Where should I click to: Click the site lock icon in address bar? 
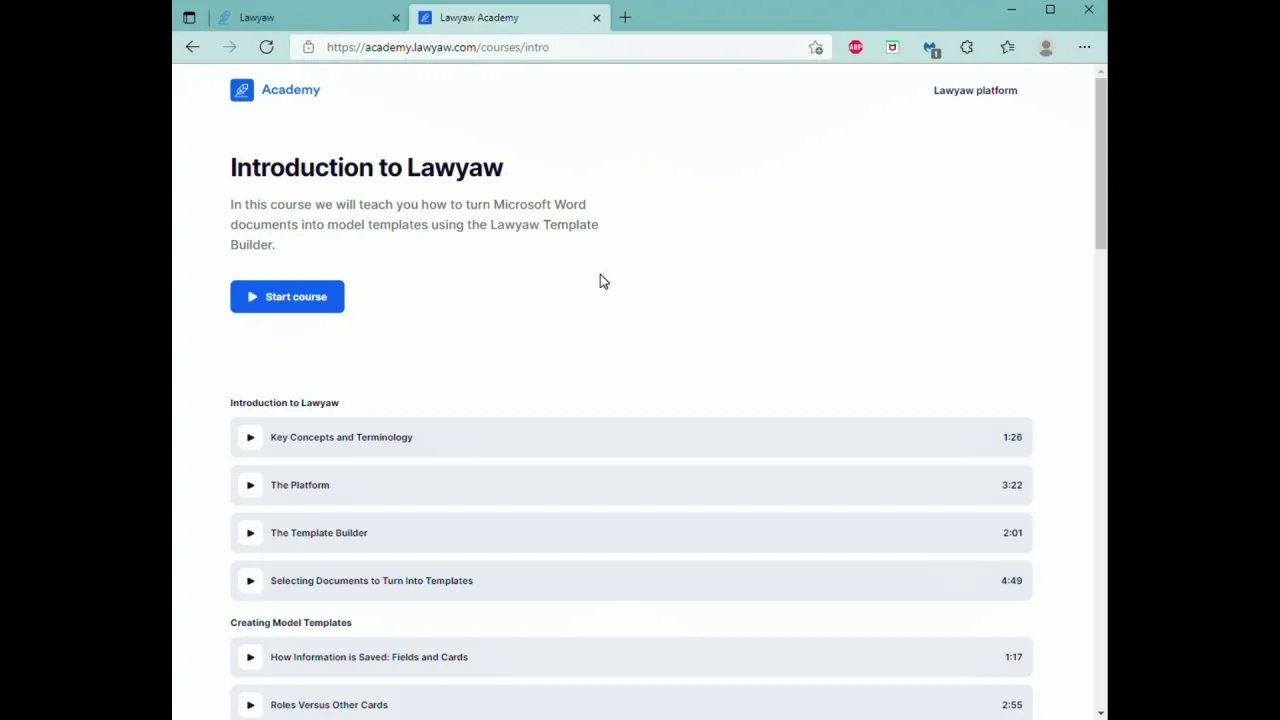pyautogui.click(x=308, y=47)
